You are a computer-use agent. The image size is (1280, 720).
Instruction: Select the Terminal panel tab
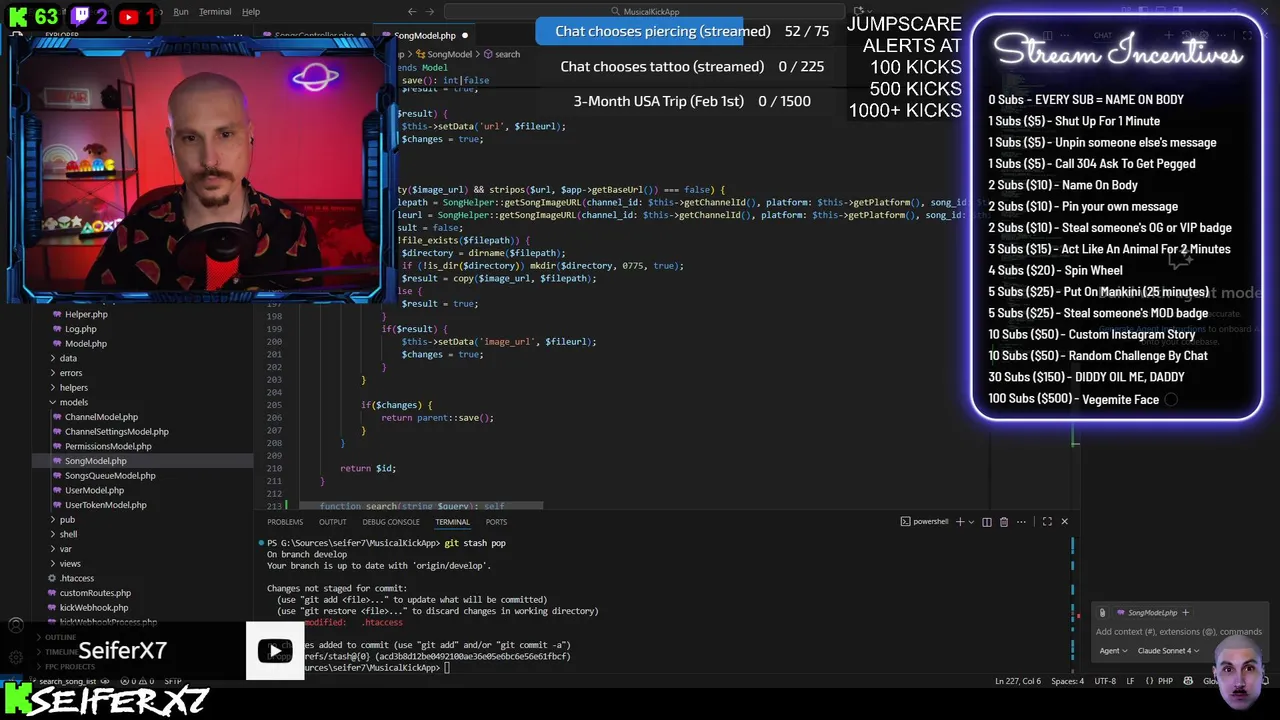coord(452,522)
